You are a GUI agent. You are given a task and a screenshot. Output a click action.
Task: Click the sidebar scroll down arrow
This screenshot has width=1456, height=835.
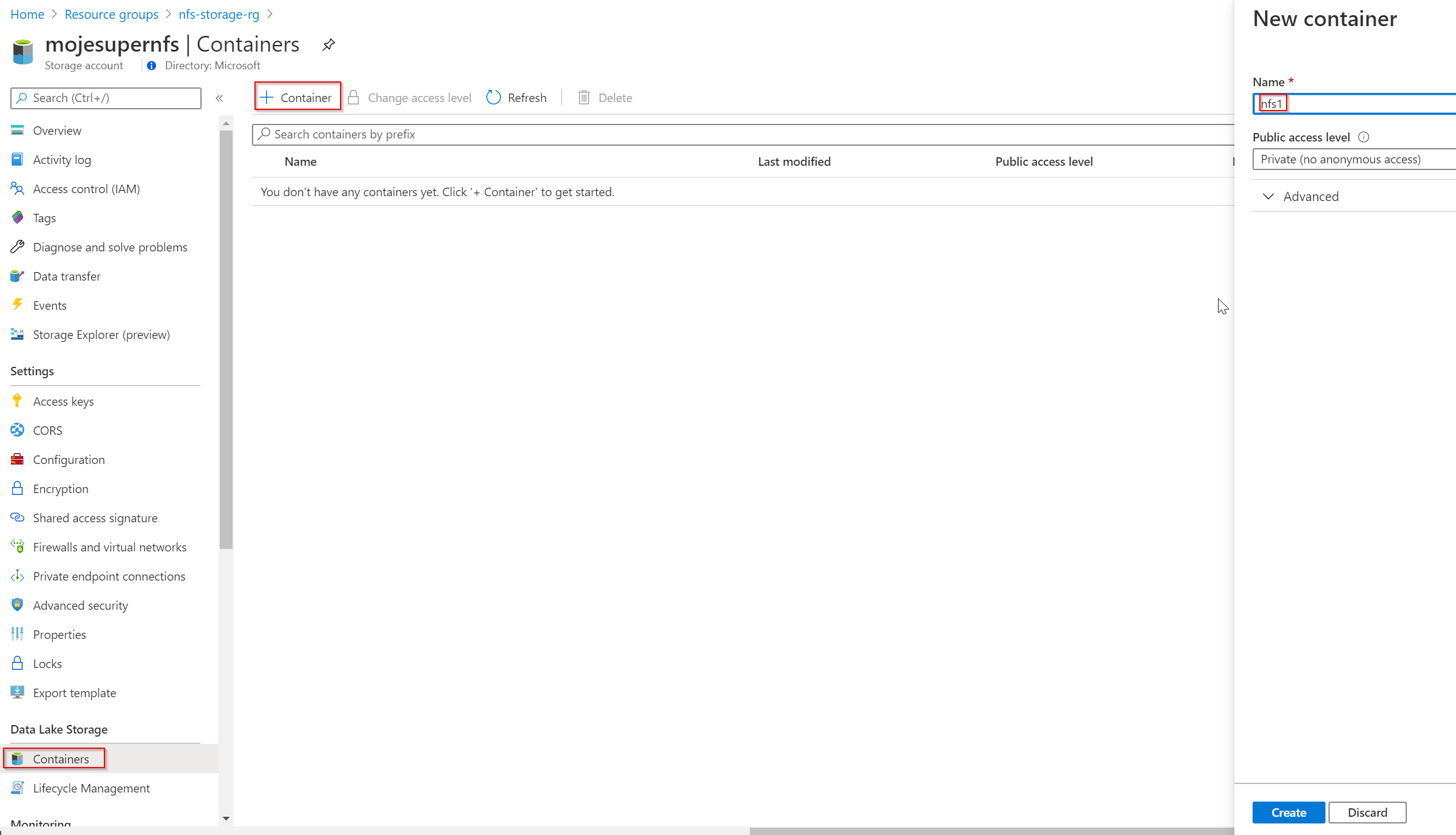pyautogui.click(x=226, y=819)
